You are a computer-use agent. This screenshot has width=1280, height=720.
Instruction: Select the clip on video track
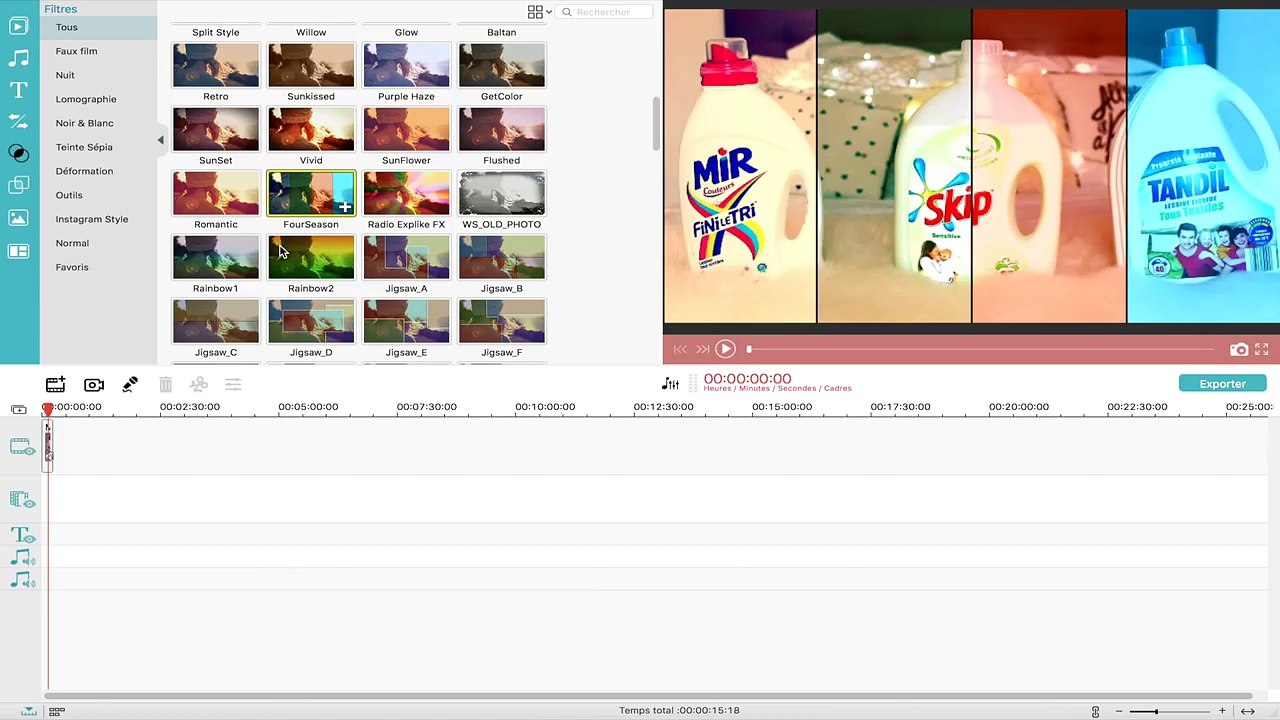click(x=47, y=444)
